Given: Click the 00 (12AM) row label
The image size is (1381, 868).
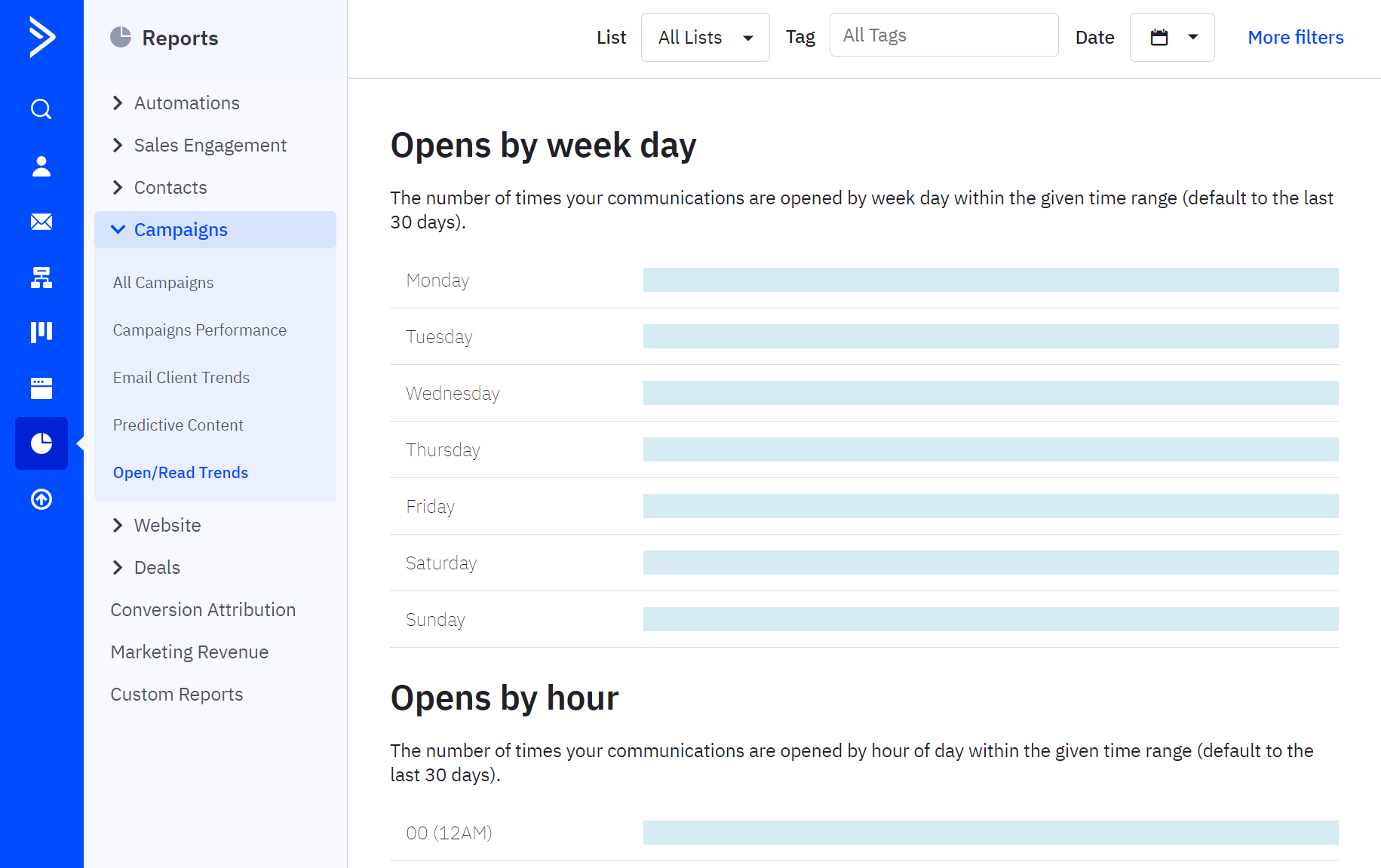Looking at the screenshot, I should [x=449, y=833].
